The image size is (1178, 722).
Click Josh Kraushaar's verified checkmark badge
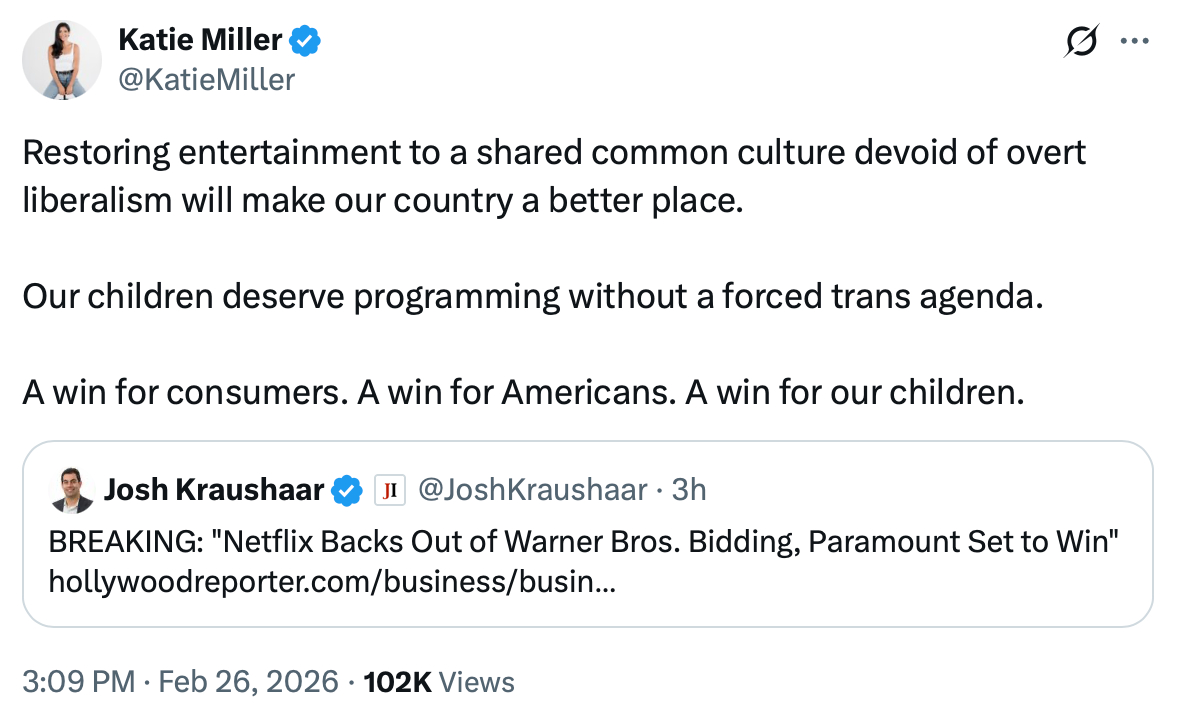[x=347, y=490]
